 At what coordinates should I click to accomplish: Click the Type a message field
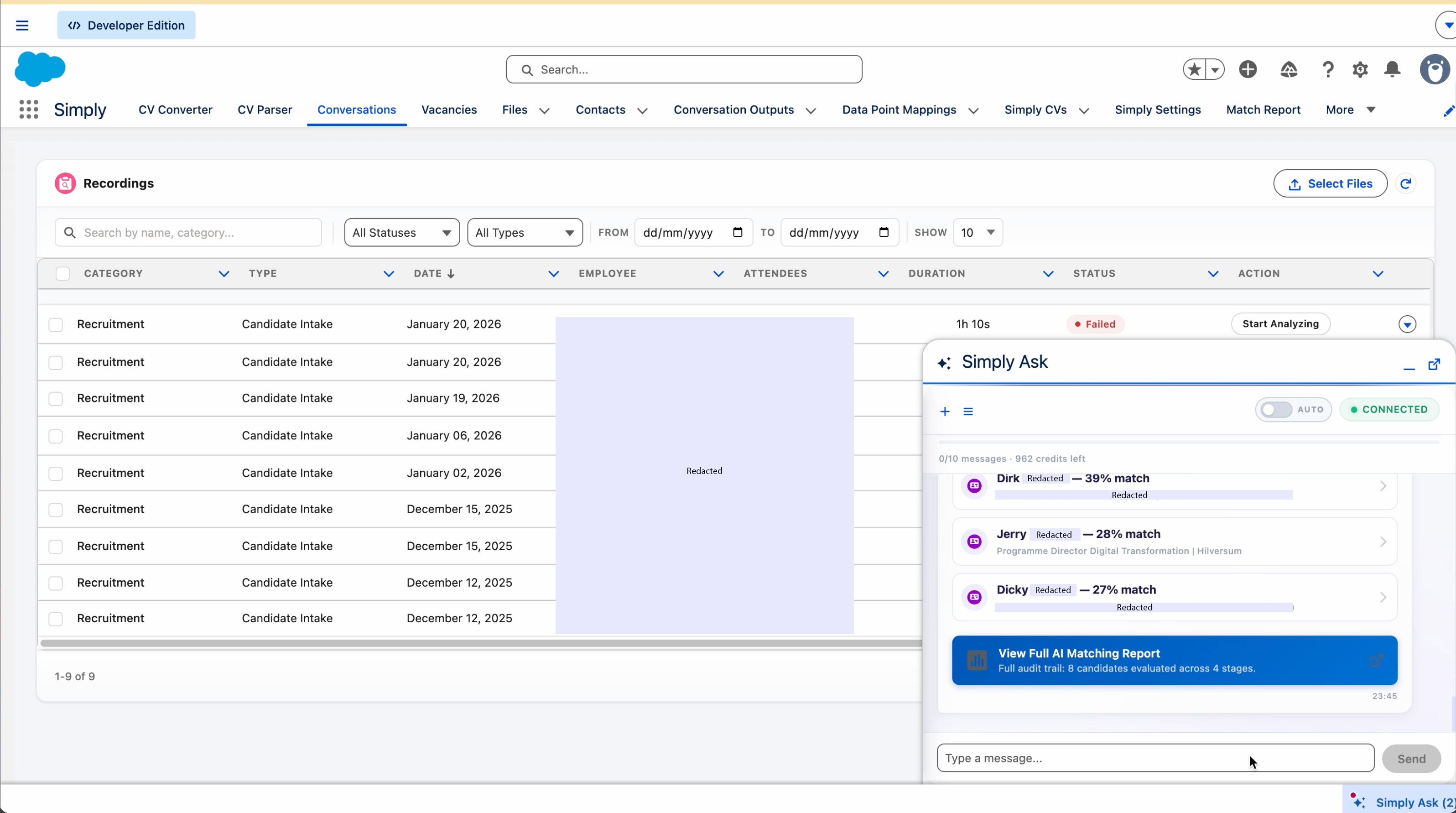click(1155, 758)
